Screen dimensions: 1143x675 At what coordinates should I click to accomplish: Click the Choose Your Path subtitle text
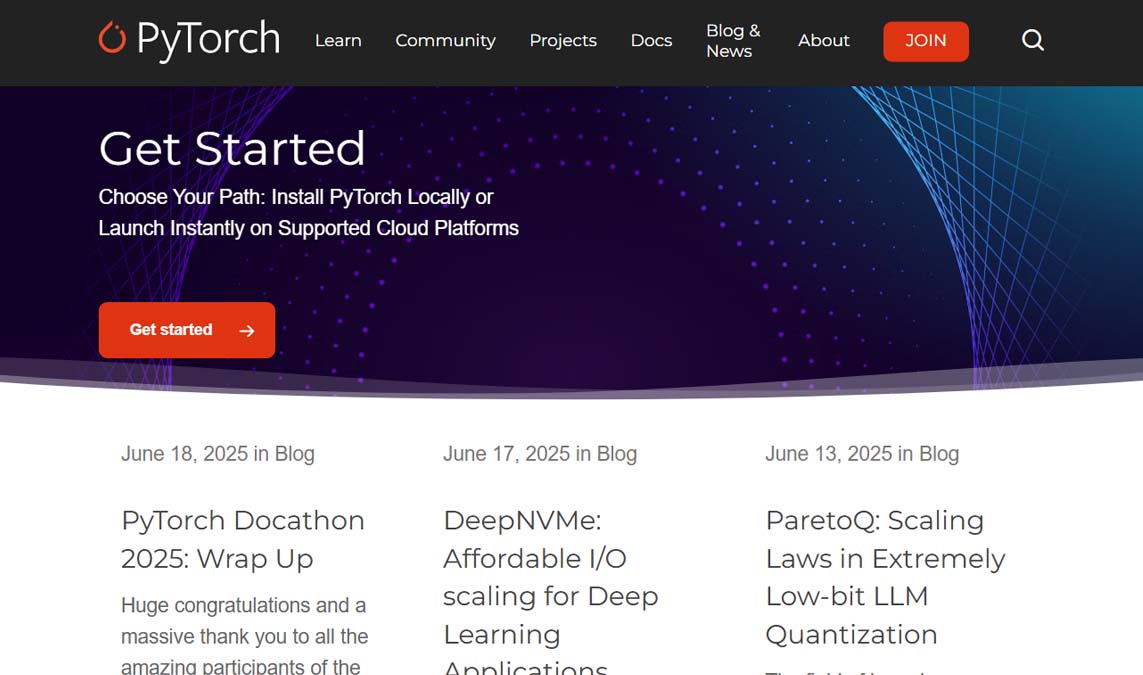(308, 213)
